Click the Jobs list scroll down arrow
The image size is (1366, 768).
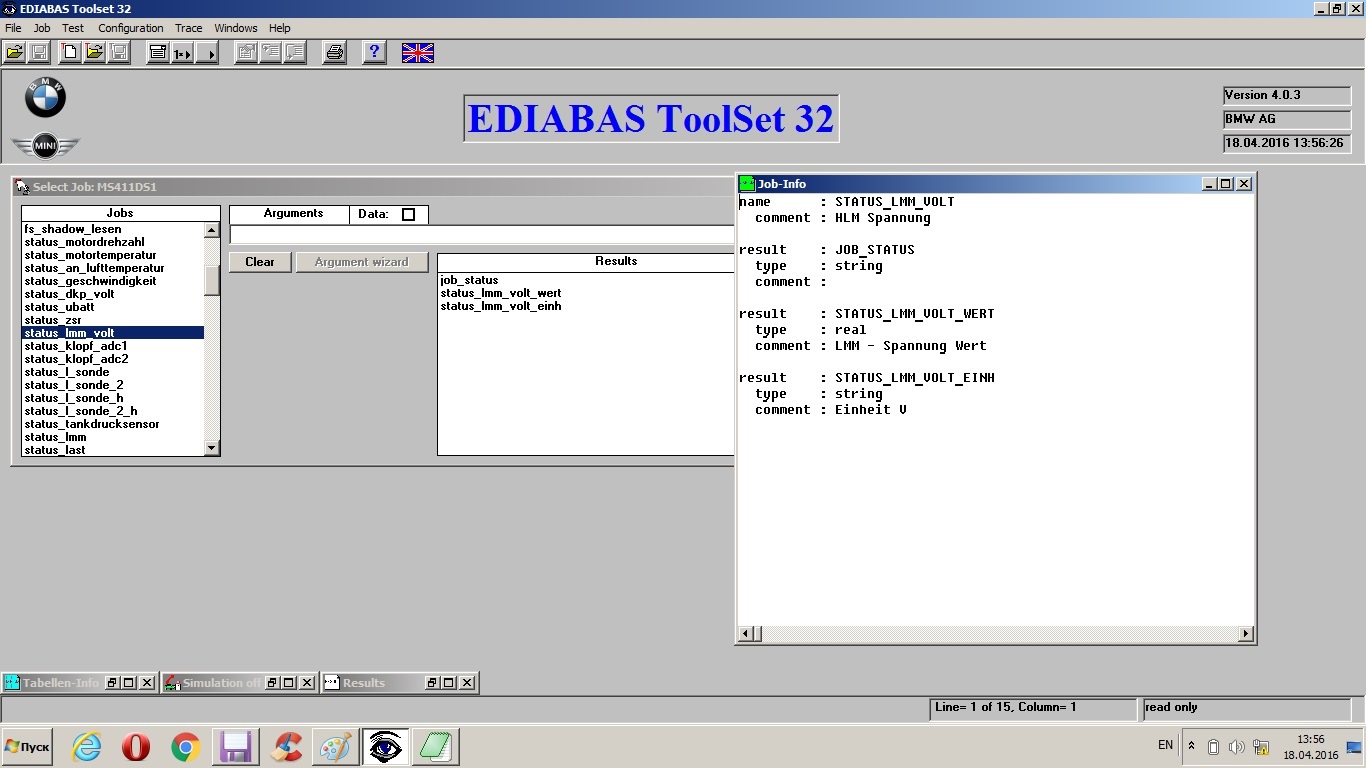click(211, 449)
